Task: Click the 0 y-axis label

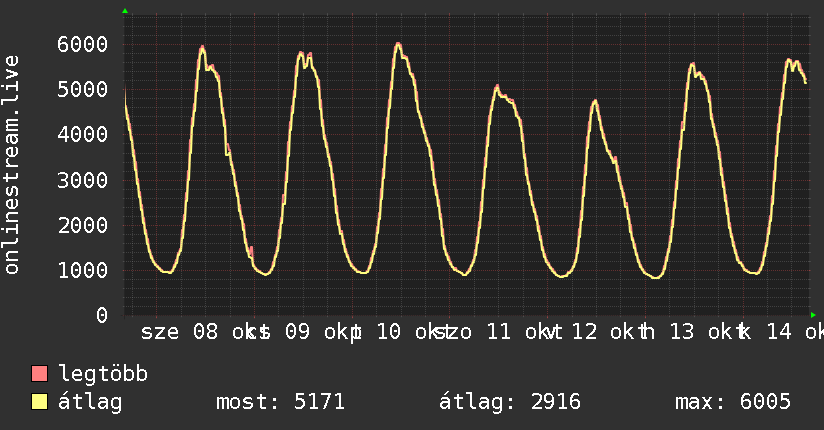Action: tap(102, 315)
